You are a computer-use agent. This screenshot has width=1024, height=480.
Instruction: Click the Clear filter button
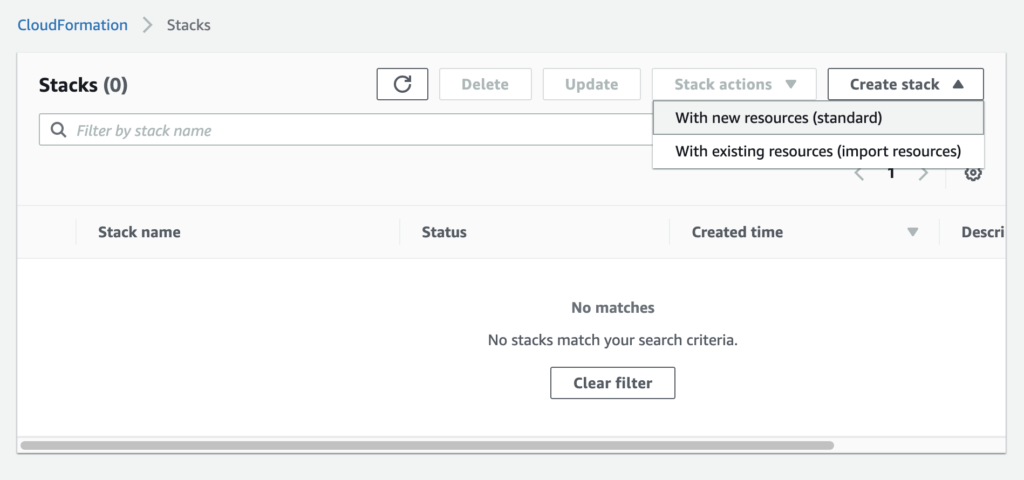[613, 383]
